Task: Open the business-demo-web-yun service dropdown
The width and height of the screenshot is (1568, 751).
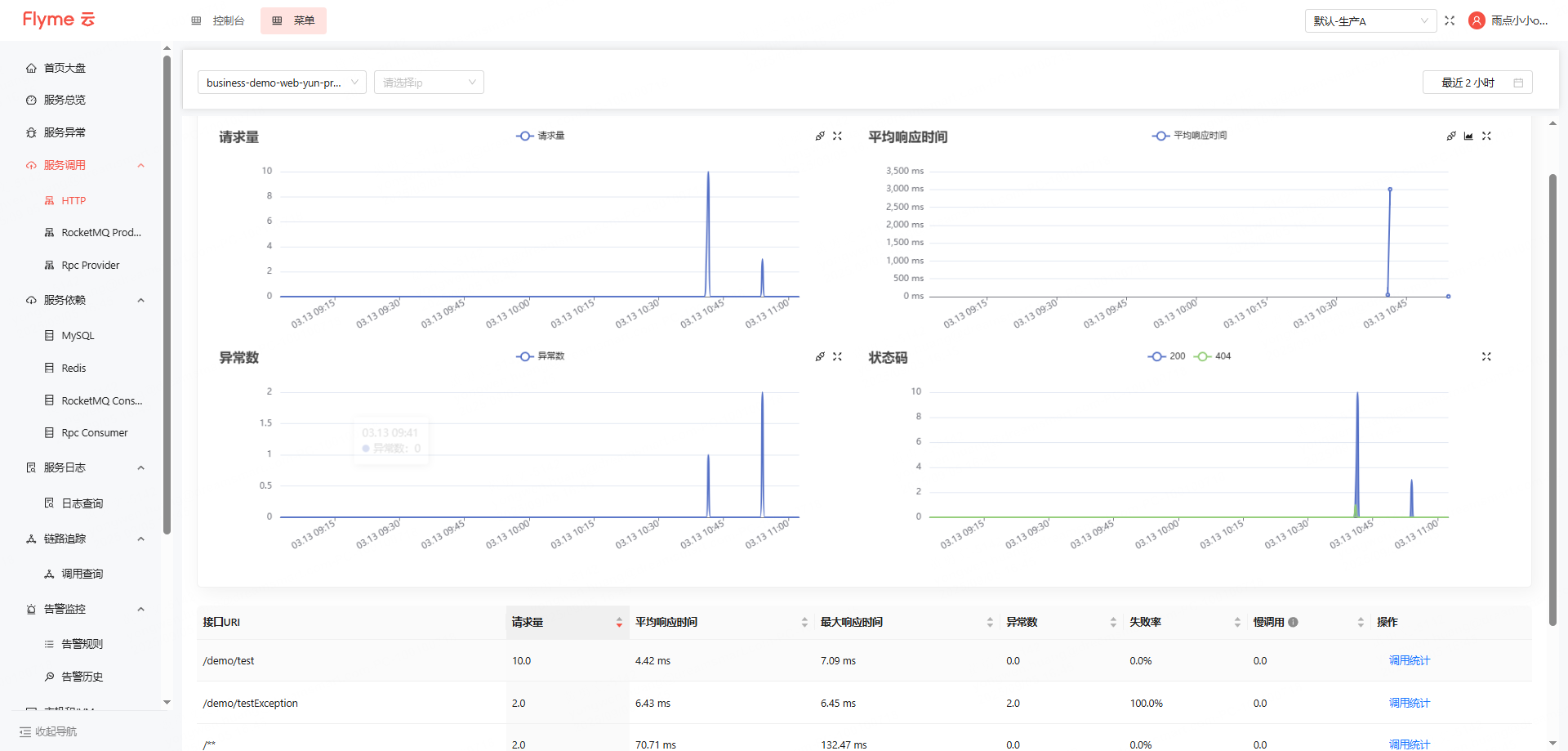Action: coord(282,83)
